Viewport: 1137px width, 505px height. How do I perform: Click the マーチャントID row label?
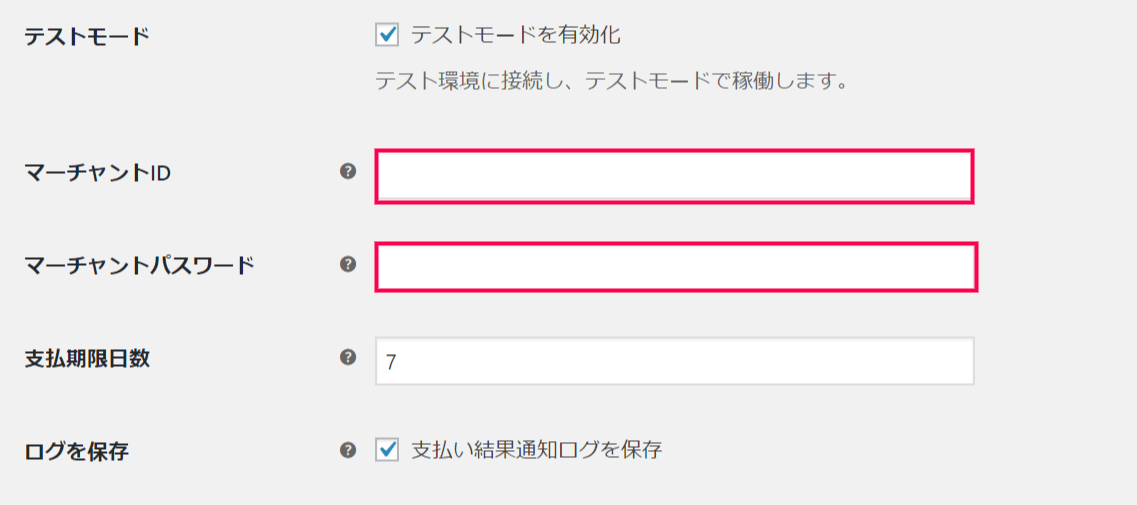pos(97,173)
